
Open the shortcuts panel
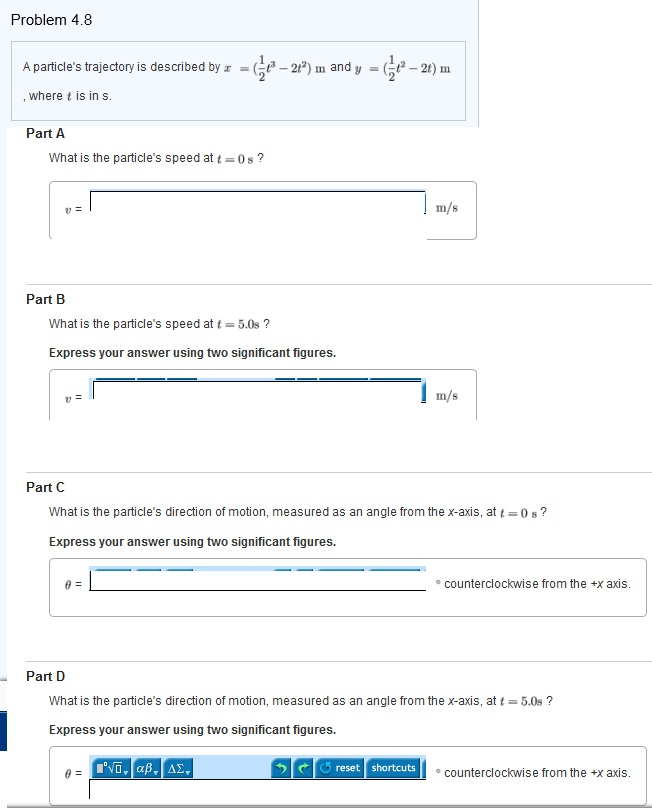point(394,768)
